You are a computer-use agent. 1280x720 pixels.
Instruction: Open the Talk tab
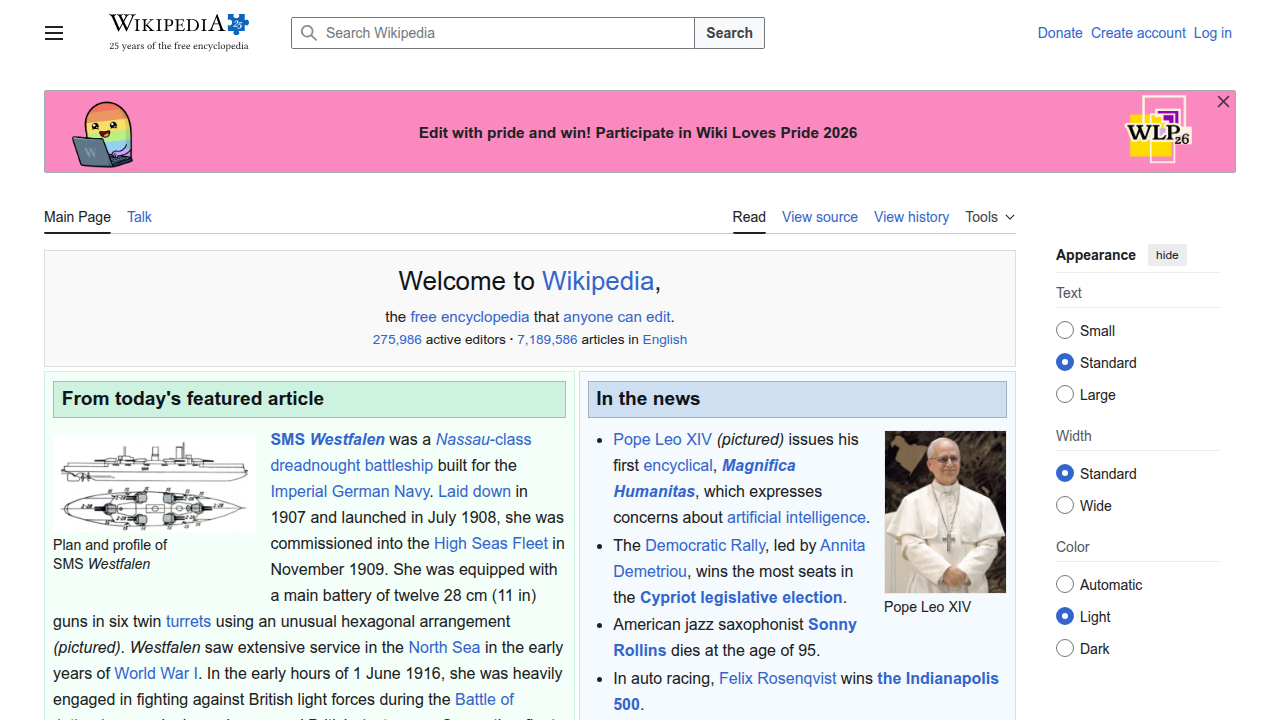pyautogui.click(x=139, y=217)
